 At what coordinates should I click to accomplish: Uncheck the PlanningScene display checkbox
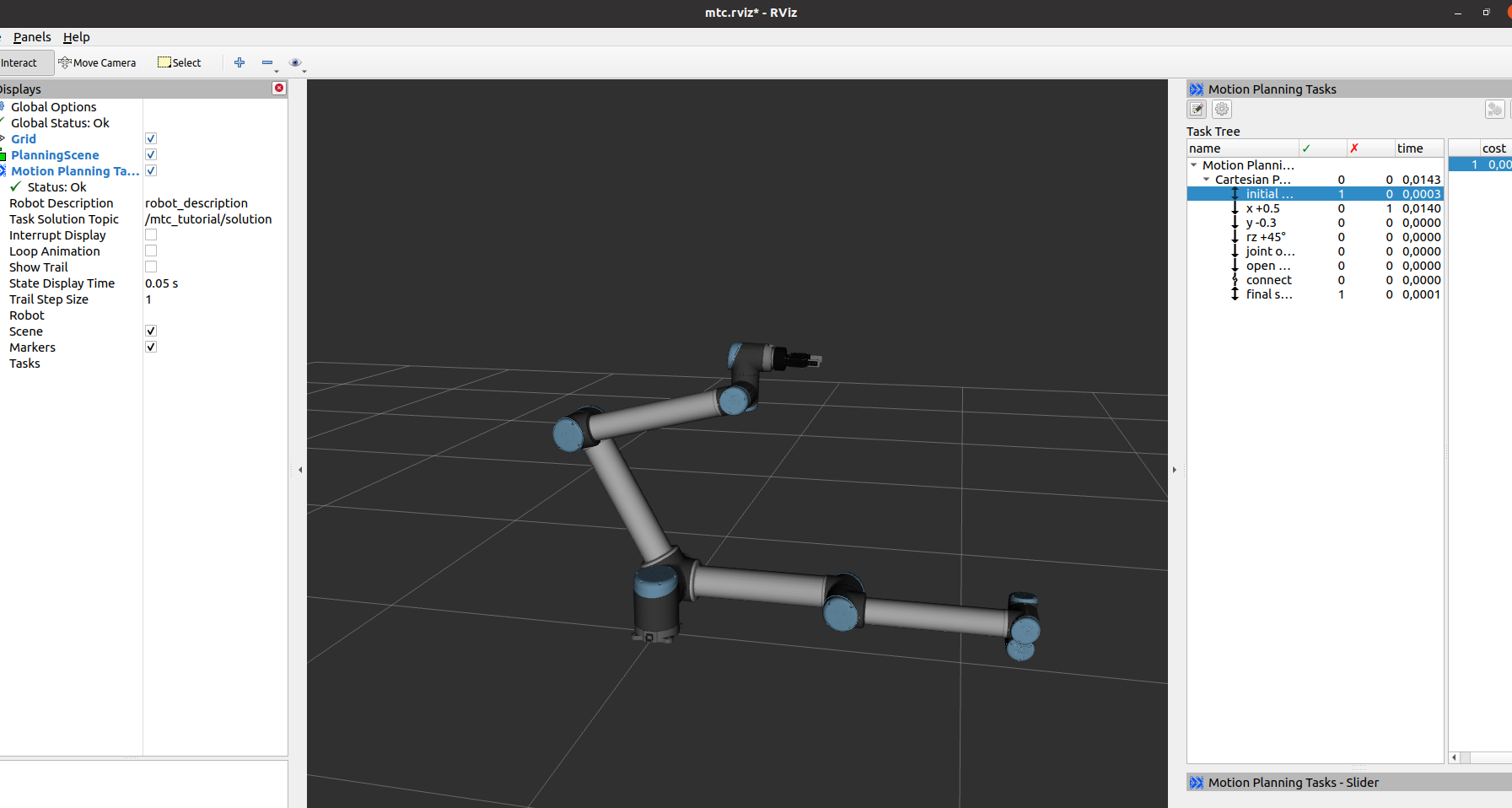point(151,154)
